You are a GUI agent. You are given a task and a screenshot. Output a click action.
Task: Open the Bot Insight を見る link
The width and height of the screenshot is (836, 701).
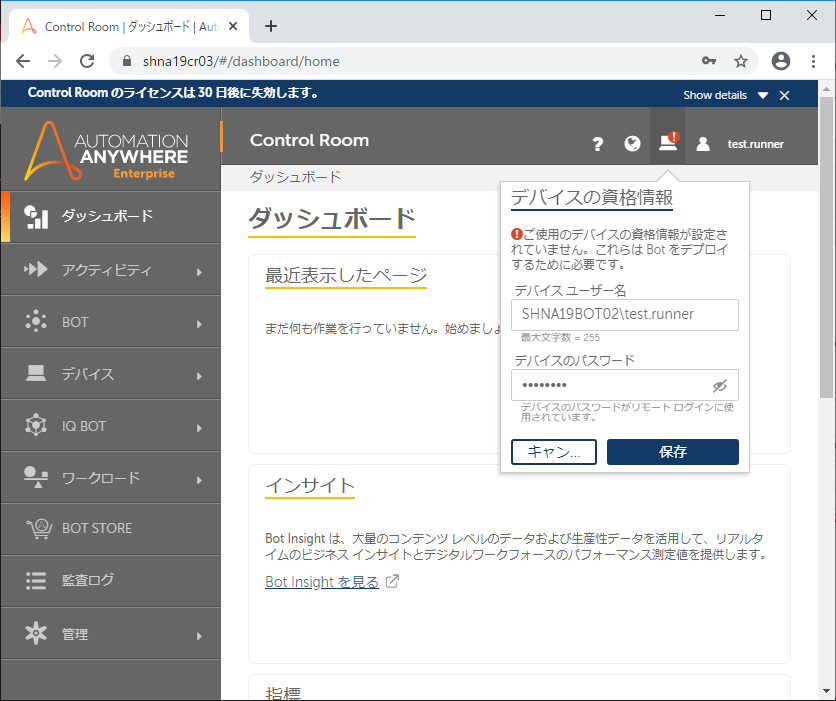coord(322,582)
